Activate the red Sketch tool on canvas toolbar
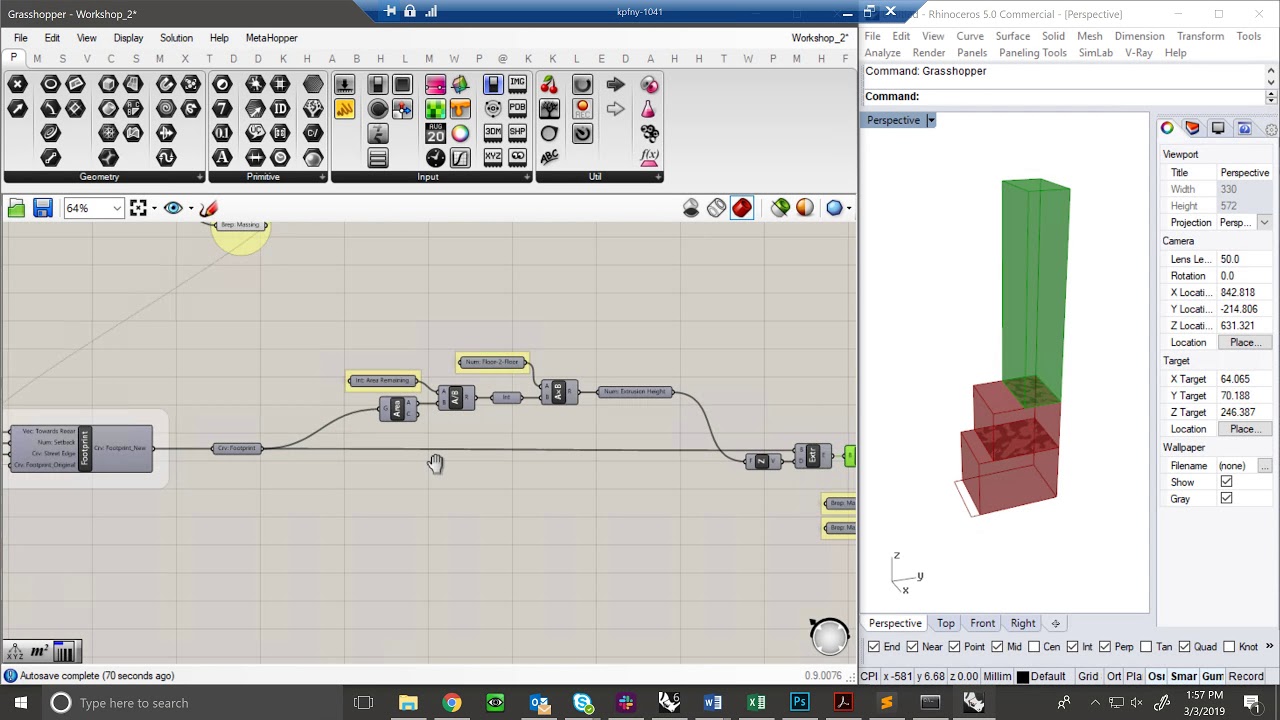Image resolution: width=1280 pixels, height=720 pixels. tap(208, 208)
